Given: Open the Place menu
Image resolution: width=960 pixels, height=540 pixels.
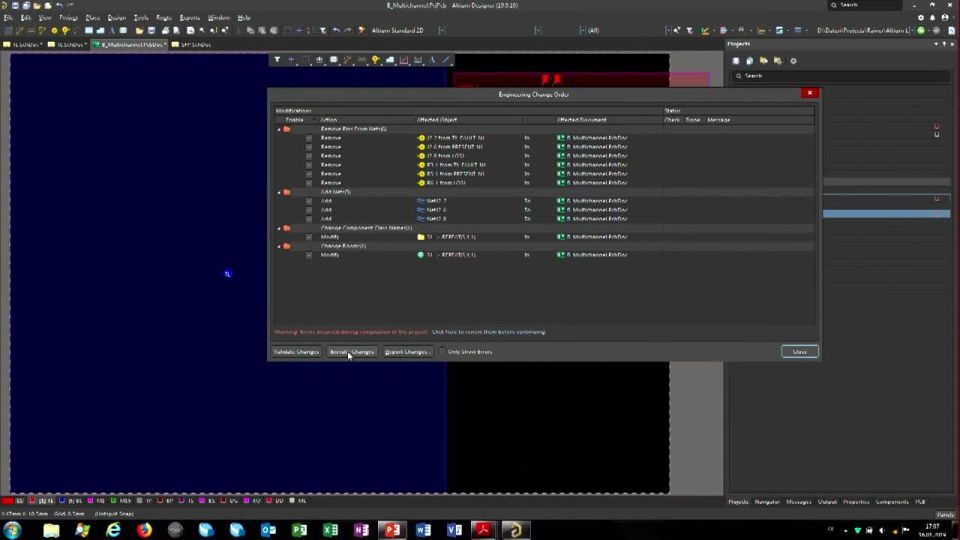Looking at the screenshot, I should [x=93, y=18].
